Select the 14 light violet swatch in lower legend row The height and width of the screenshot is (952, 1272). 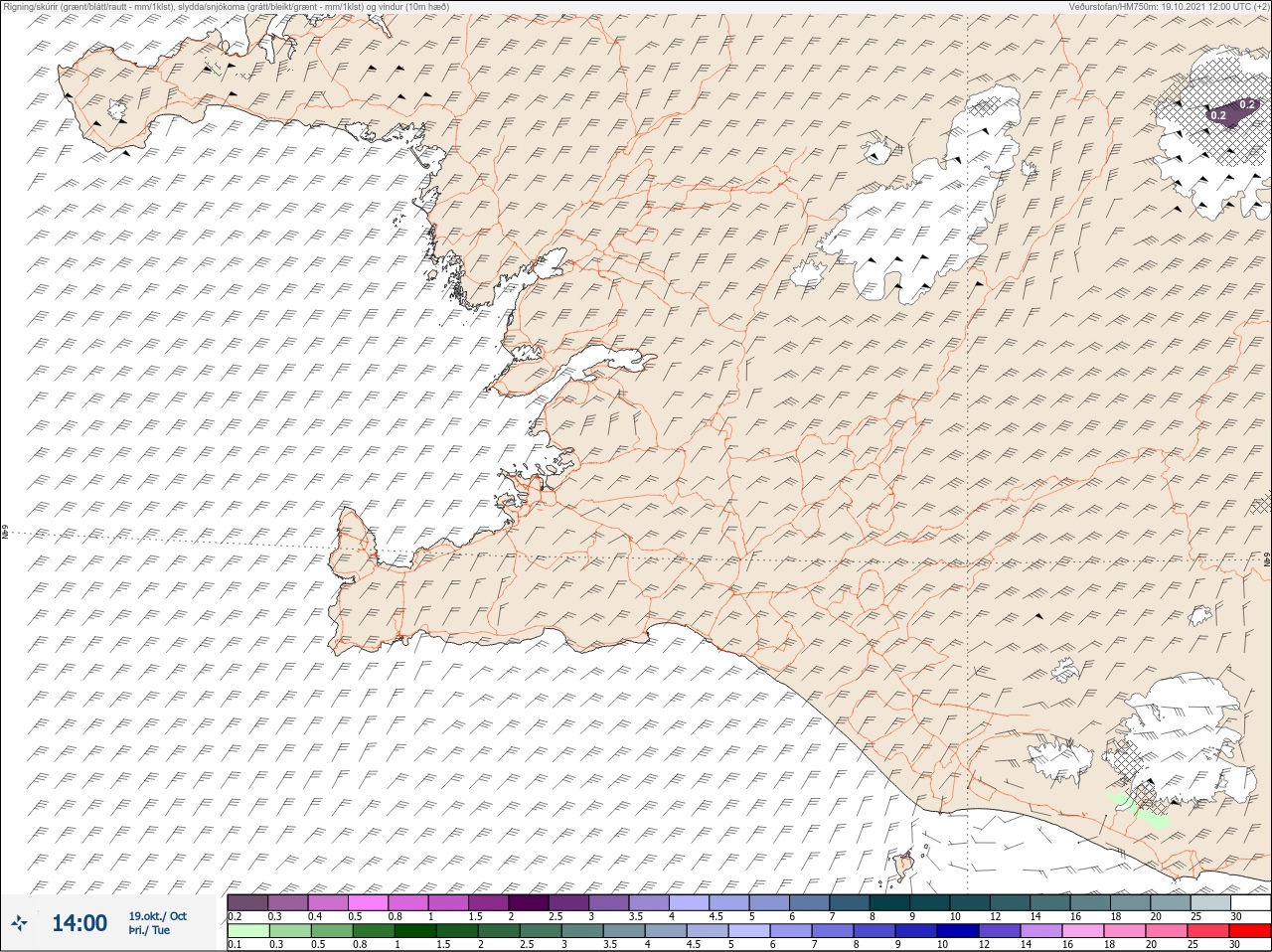point(1041,931)
